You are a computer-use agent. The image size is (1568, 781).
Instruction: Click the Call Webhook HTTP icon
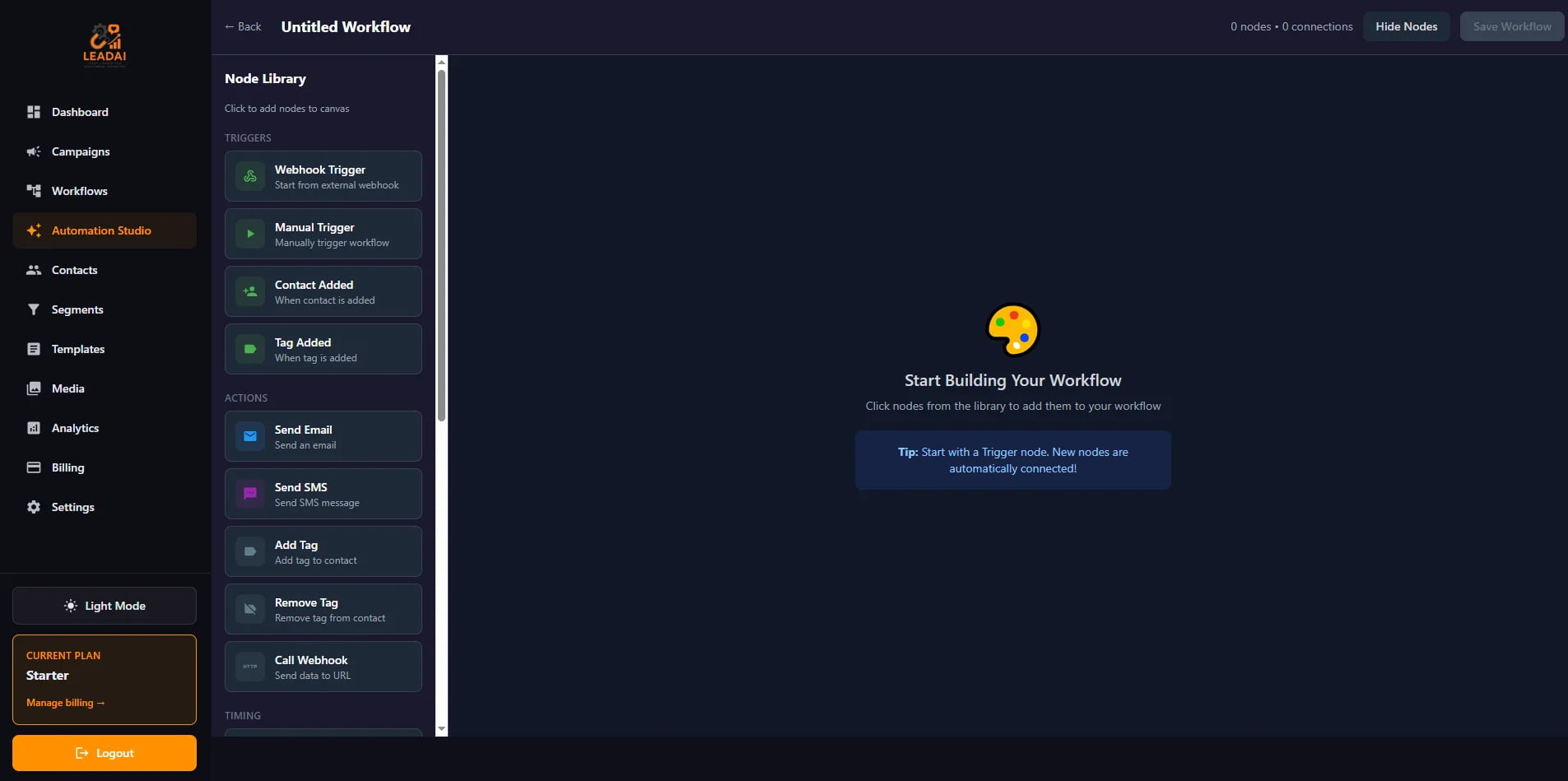click(250, 667)
